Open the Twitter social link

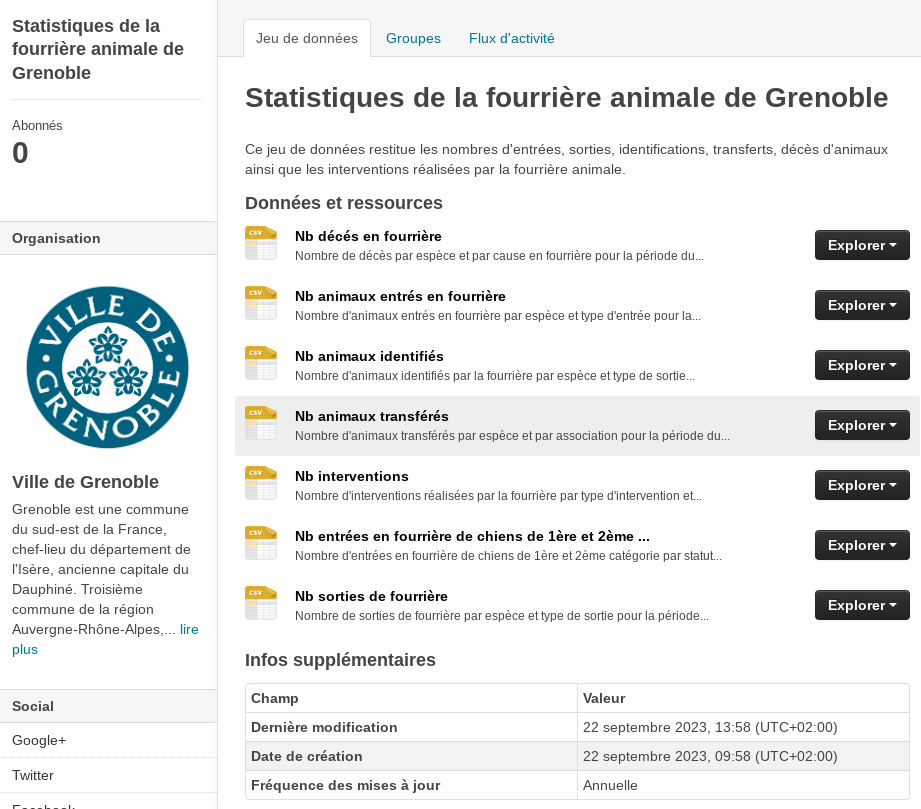pyautogui.click(x=33, y=775)
